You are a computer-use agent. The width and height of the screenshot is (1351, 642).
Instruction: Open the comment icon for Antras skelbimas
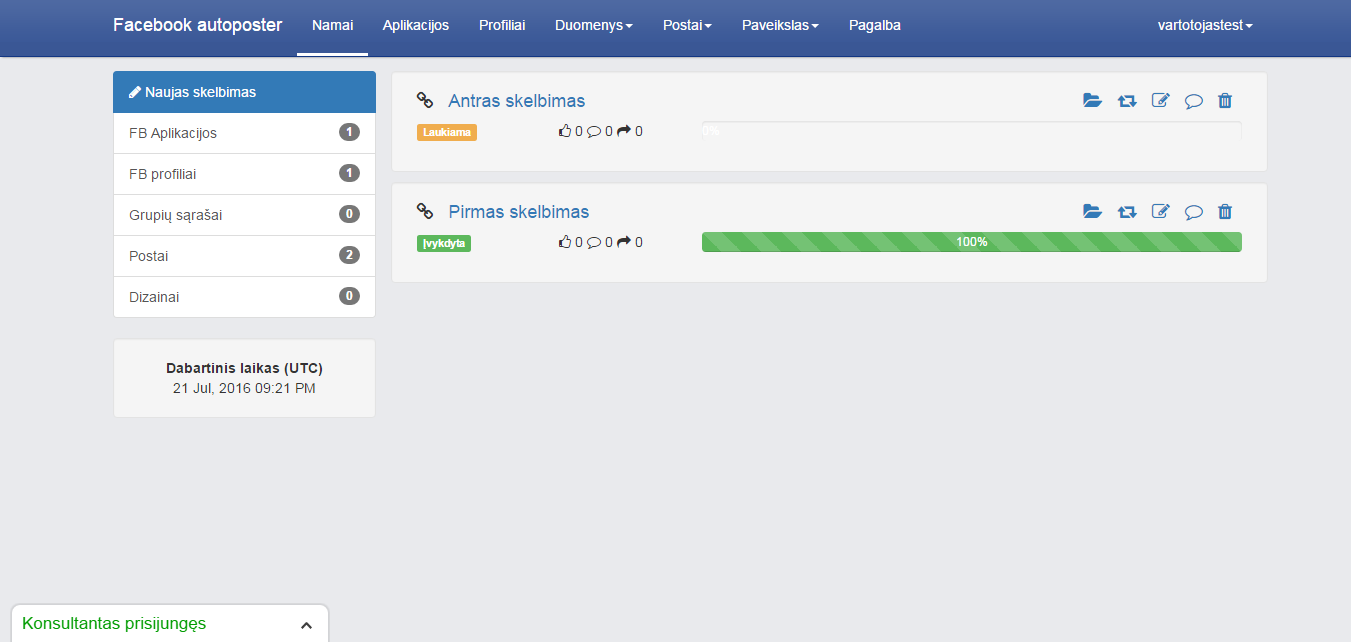(1193, 101)
